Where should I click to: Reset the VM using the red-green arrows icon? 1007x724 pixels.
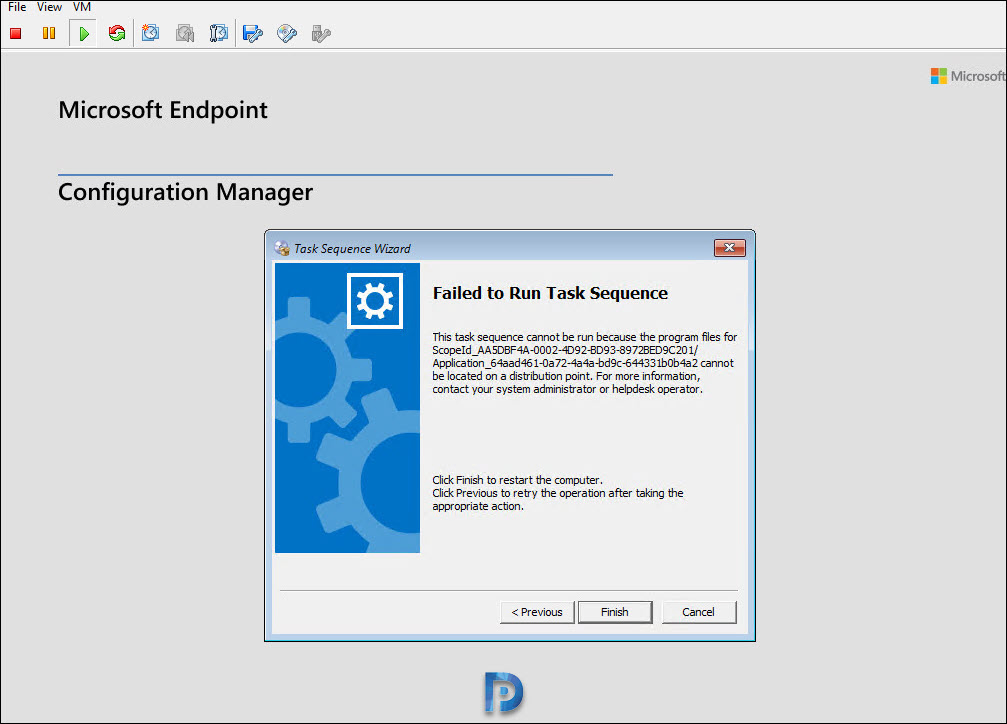point(117,33)
